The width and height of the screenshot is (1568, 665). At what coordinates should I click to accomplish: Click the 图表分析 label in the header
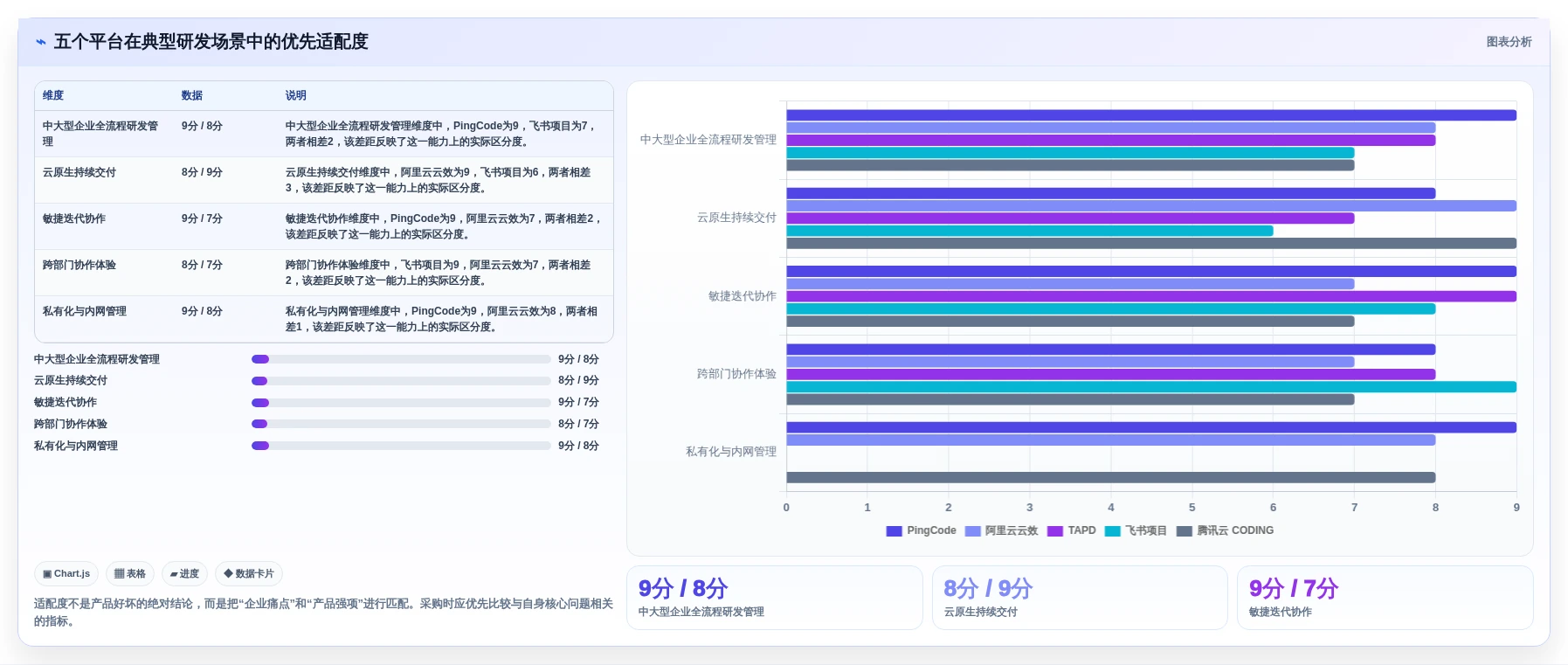[1509, 42]
